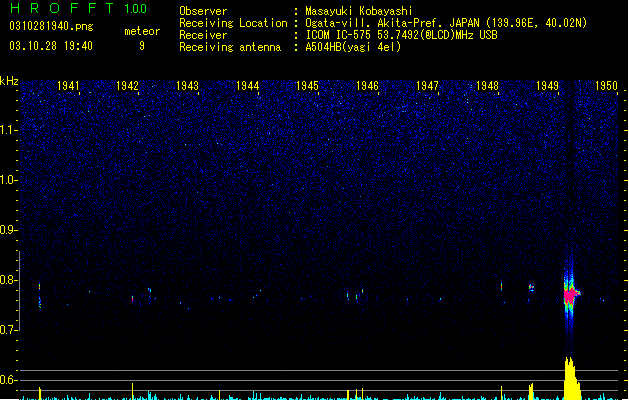Click the 1.0 kHz frequency axis label
The width and height of the screenshot is (629, 400).
click(8, 180)
